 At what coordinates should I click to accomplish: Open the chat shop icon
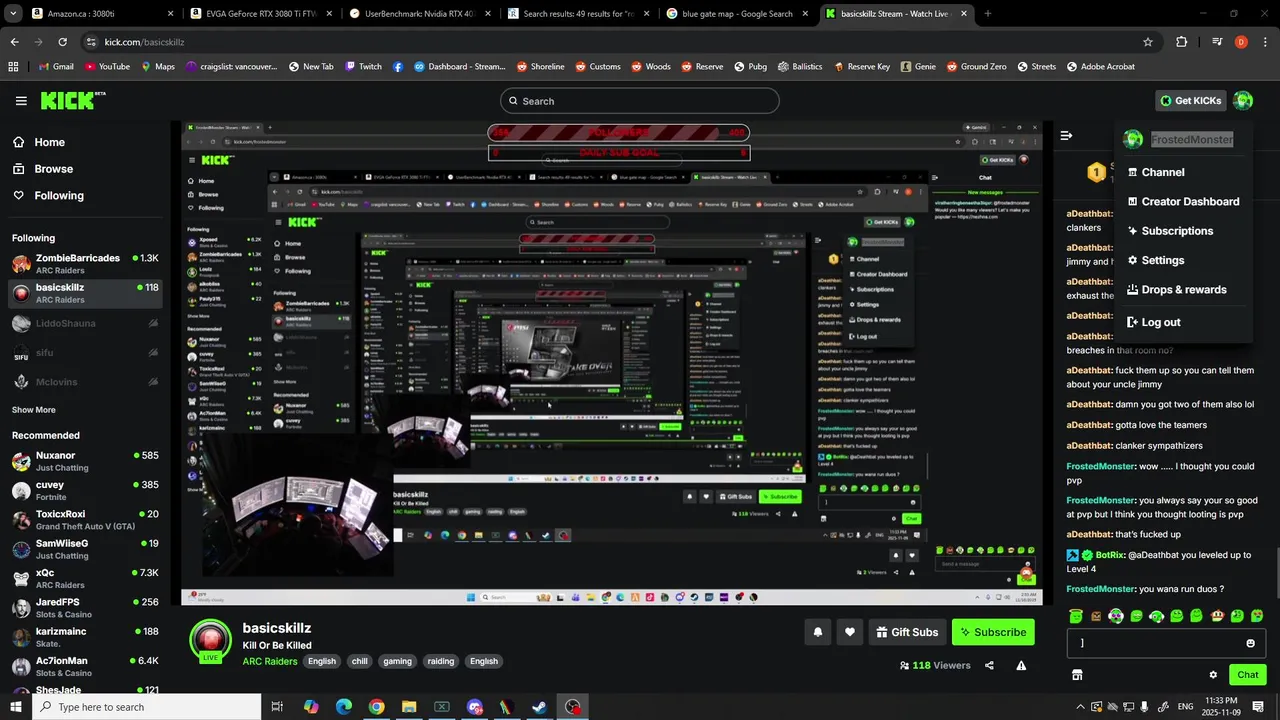point(1077,675)
